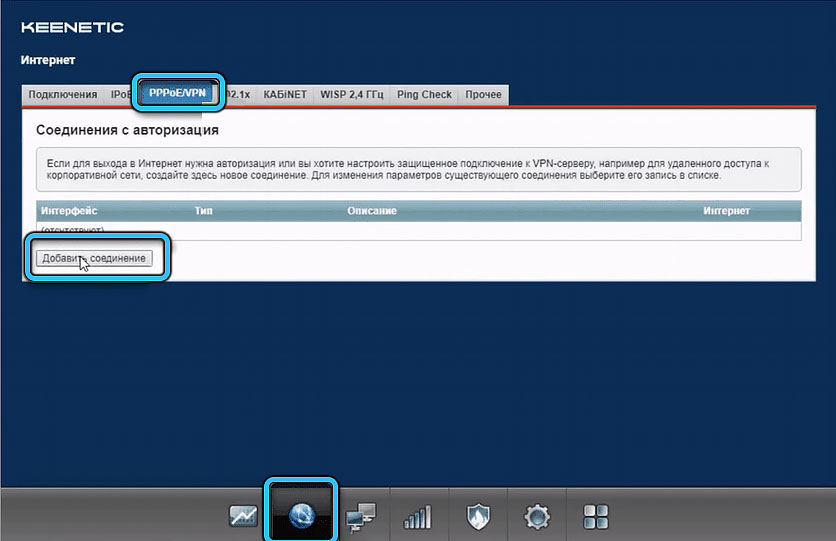Open the security shield icon

click(x=478, y=516)
